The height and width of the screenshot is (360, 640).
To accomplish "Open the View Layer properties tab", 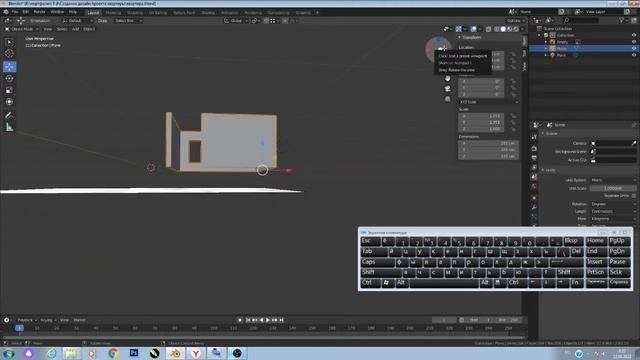I will 534,167.
